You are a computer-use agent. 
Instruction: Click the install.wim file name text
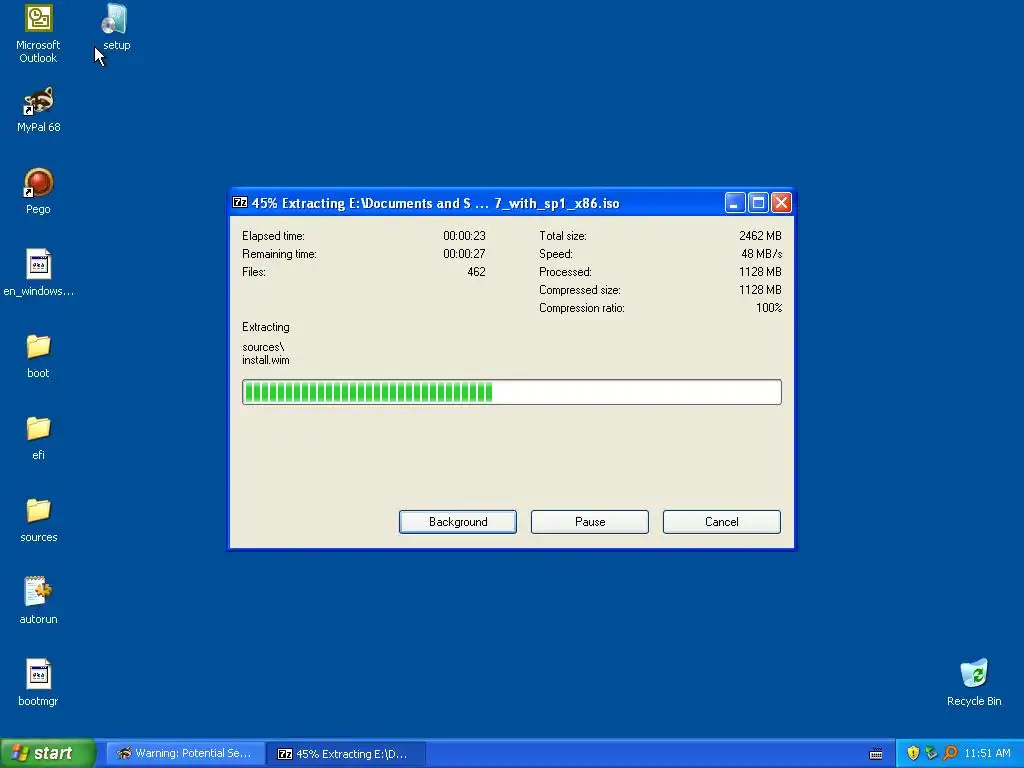[266, 360]
